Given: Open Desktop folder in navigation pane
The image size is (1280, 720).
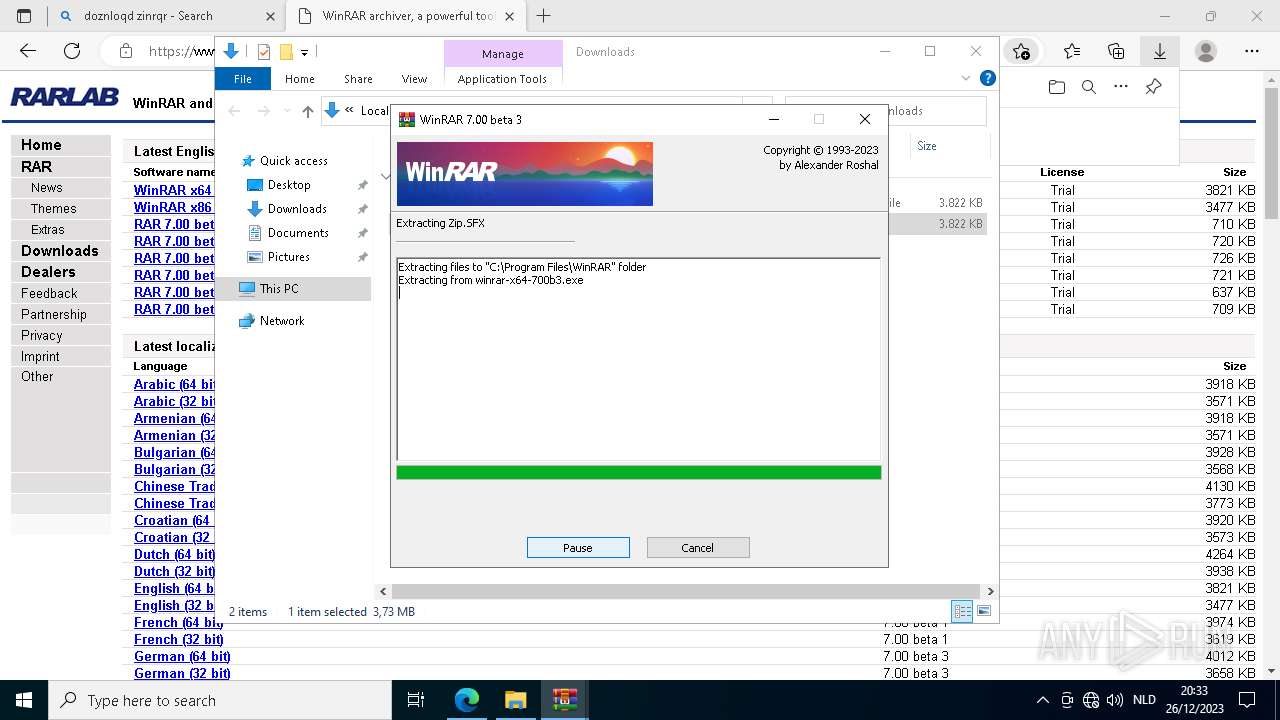Looking at the screenshot, I should [289, 185].
